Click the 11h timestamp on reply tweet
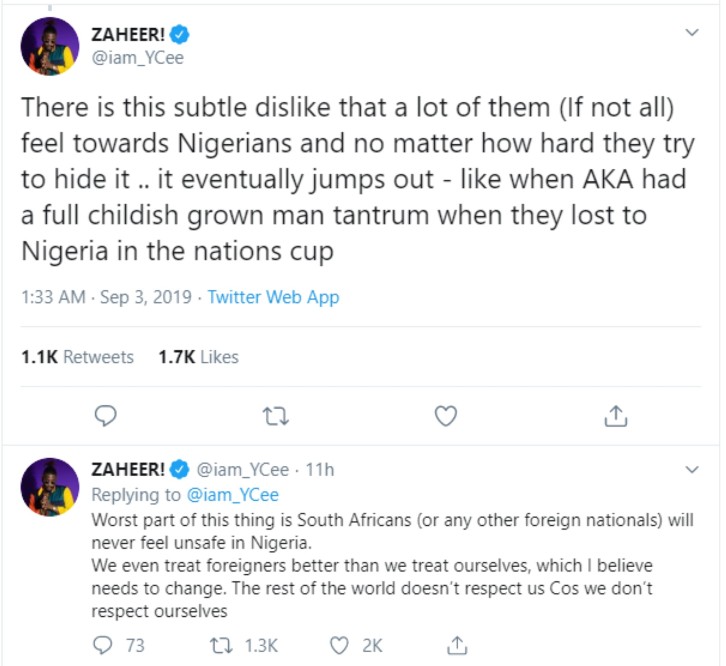The width and height of the screenshot is (726, 666). (x=319, y=470)
